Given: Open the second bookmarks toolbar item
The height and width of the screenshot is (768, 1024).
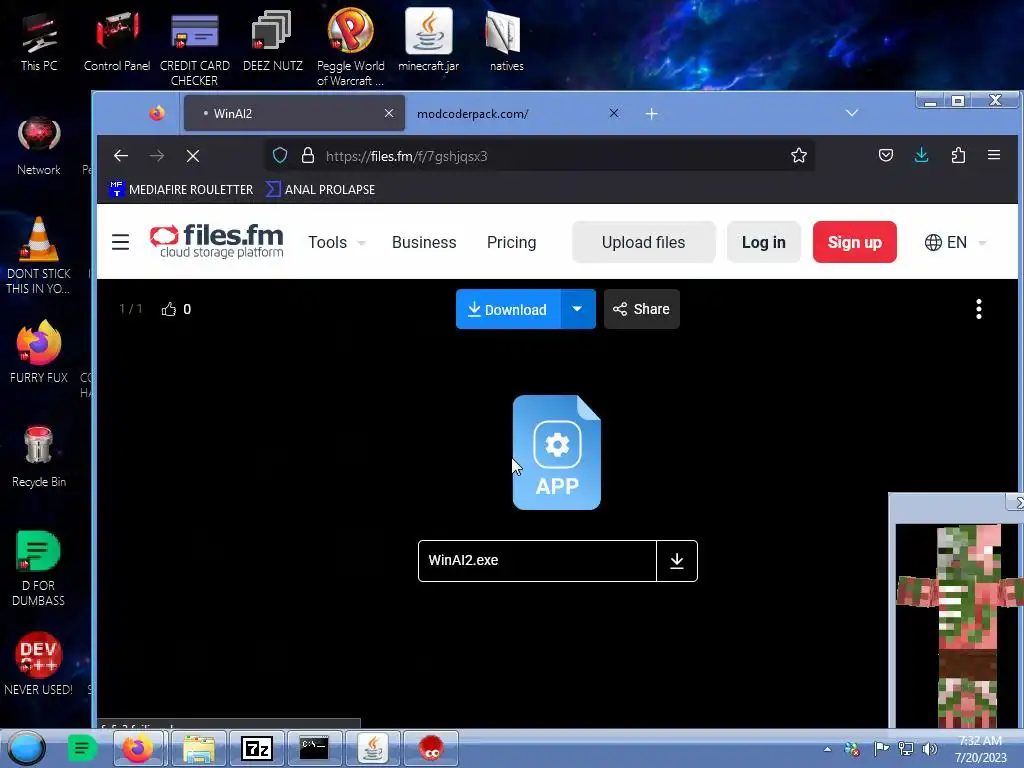Looking at the screenshot, I should click(x=321, y=189).
